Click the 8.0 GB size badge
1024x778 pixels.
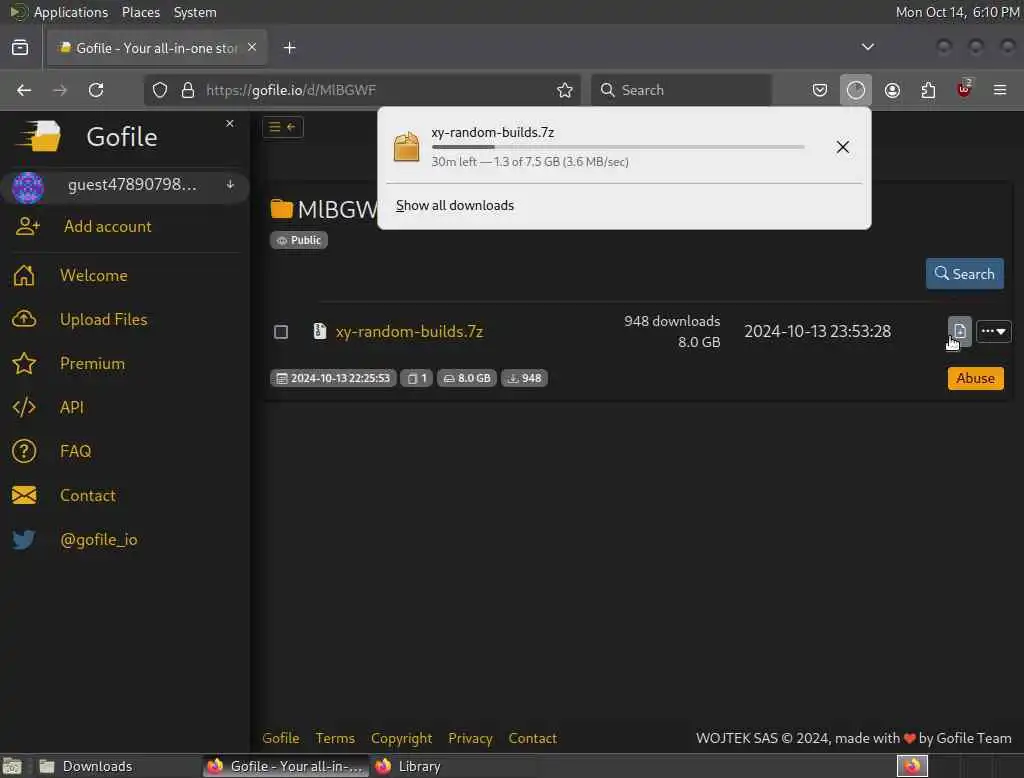tap(467, 378)
